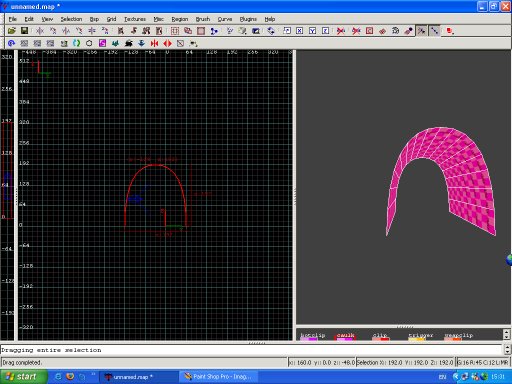Image resolution: width=512 pixels, height=384 pixels.
Task: Open the Selection menu
Action: pyautogui.click(x=71, y=19)
